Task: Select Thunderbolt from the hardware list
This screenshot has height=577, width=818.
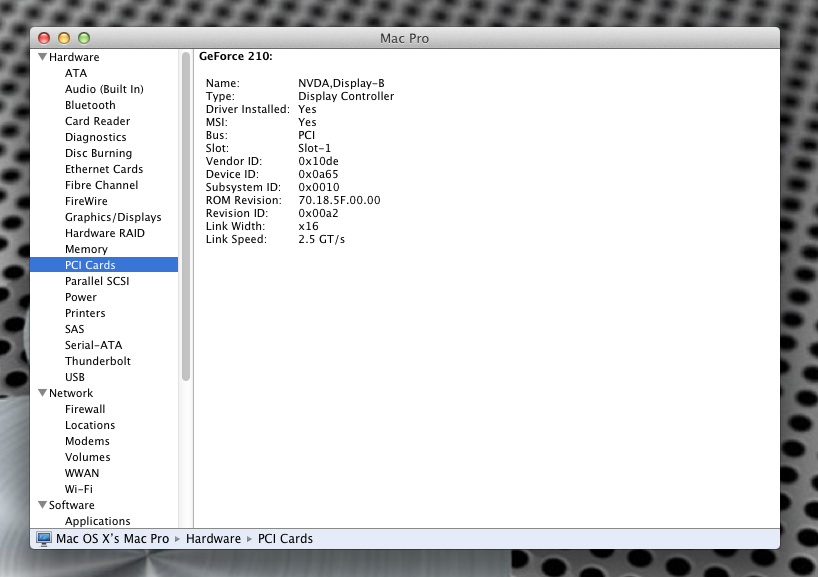Action: pos(98,361)
